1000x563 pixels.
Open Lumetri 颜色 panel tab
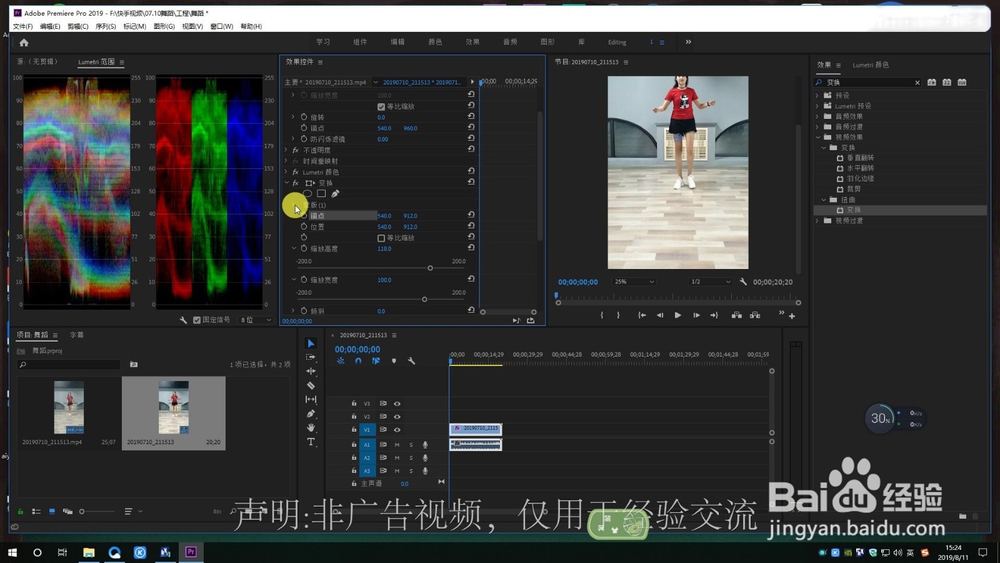[x=871, y=65]
